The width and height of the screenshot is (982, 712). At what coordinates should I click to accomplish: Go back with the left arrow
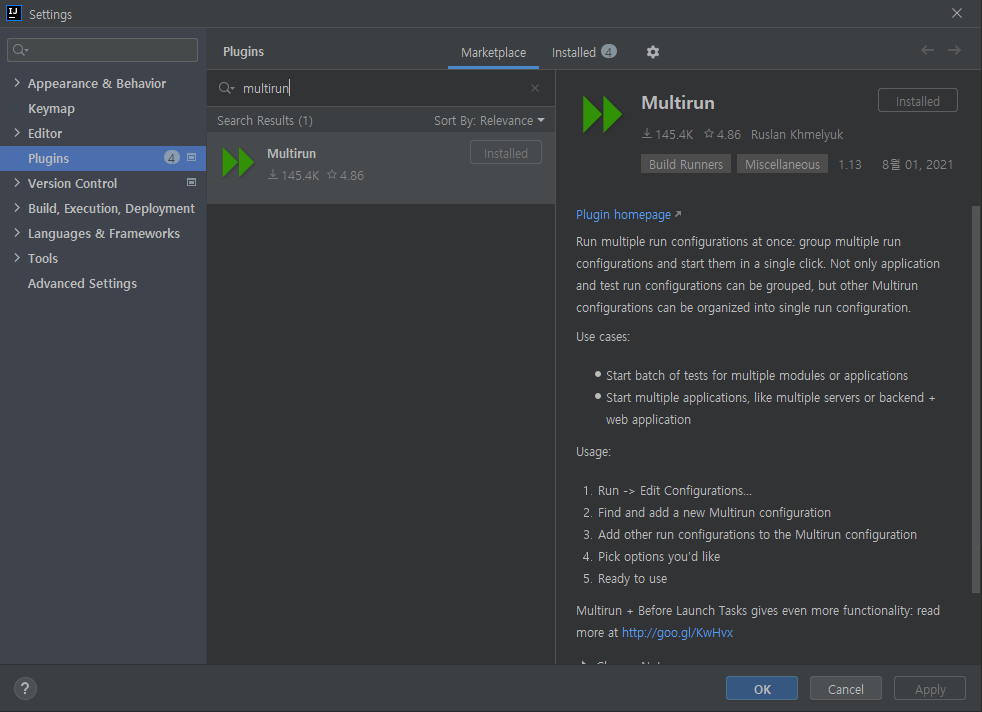click(x=928, y=50)
